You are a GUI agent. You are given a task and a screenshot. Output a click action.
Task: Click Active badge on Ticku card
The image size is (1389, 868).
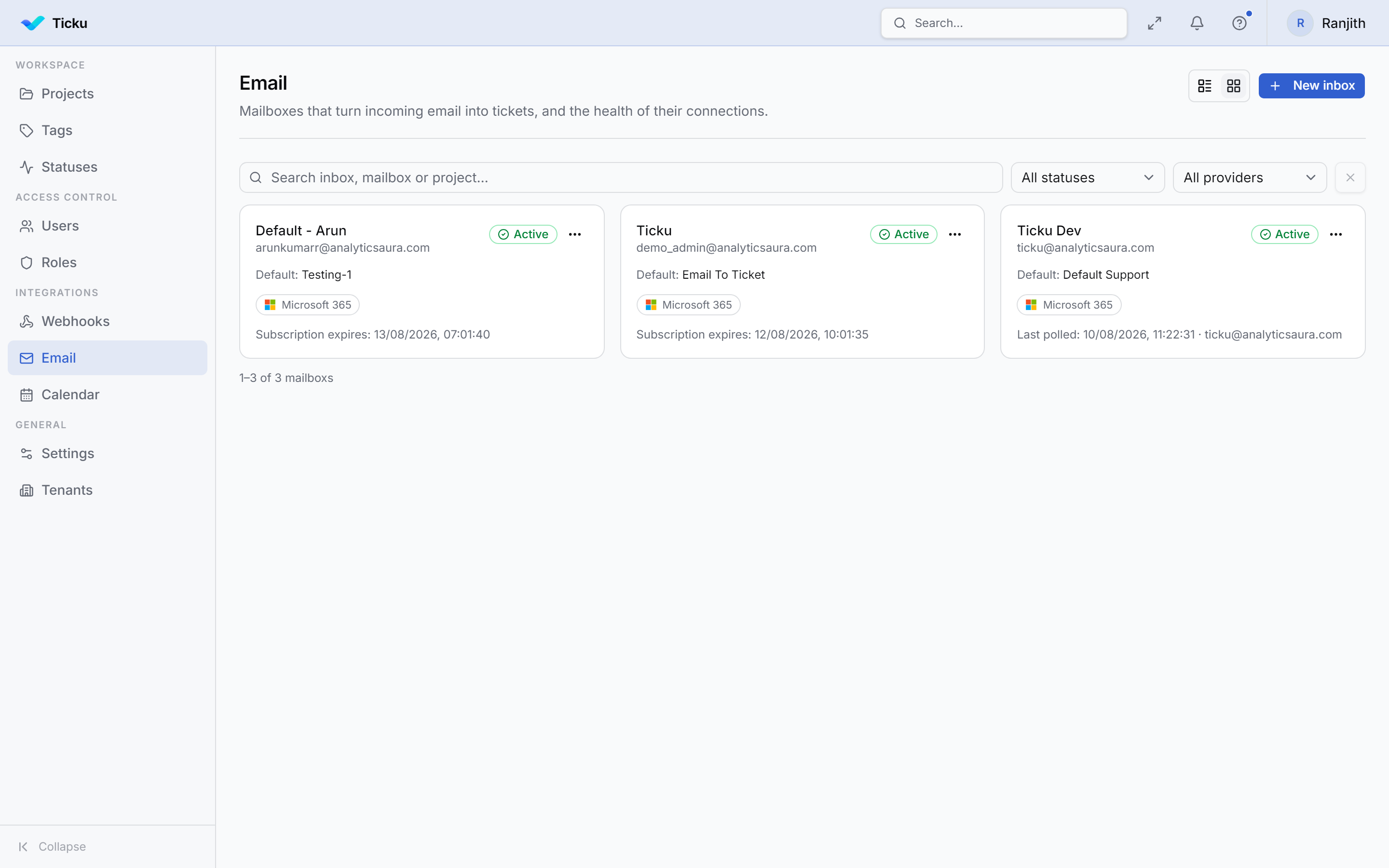[x=903, y=234]
